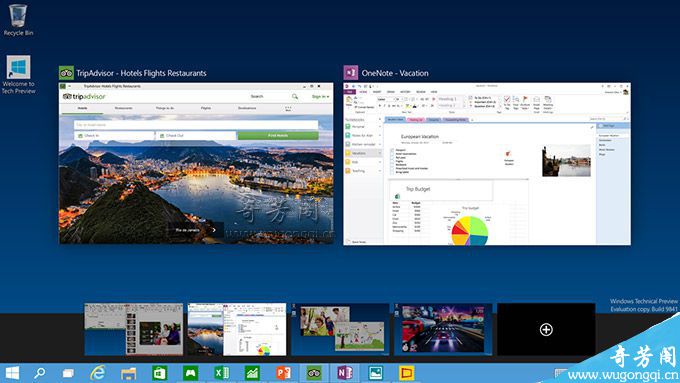Click the TripAdvisor owl taskbar icon
Image resolution: width=680 pixels, height=383 pixels.
(314, 373)
